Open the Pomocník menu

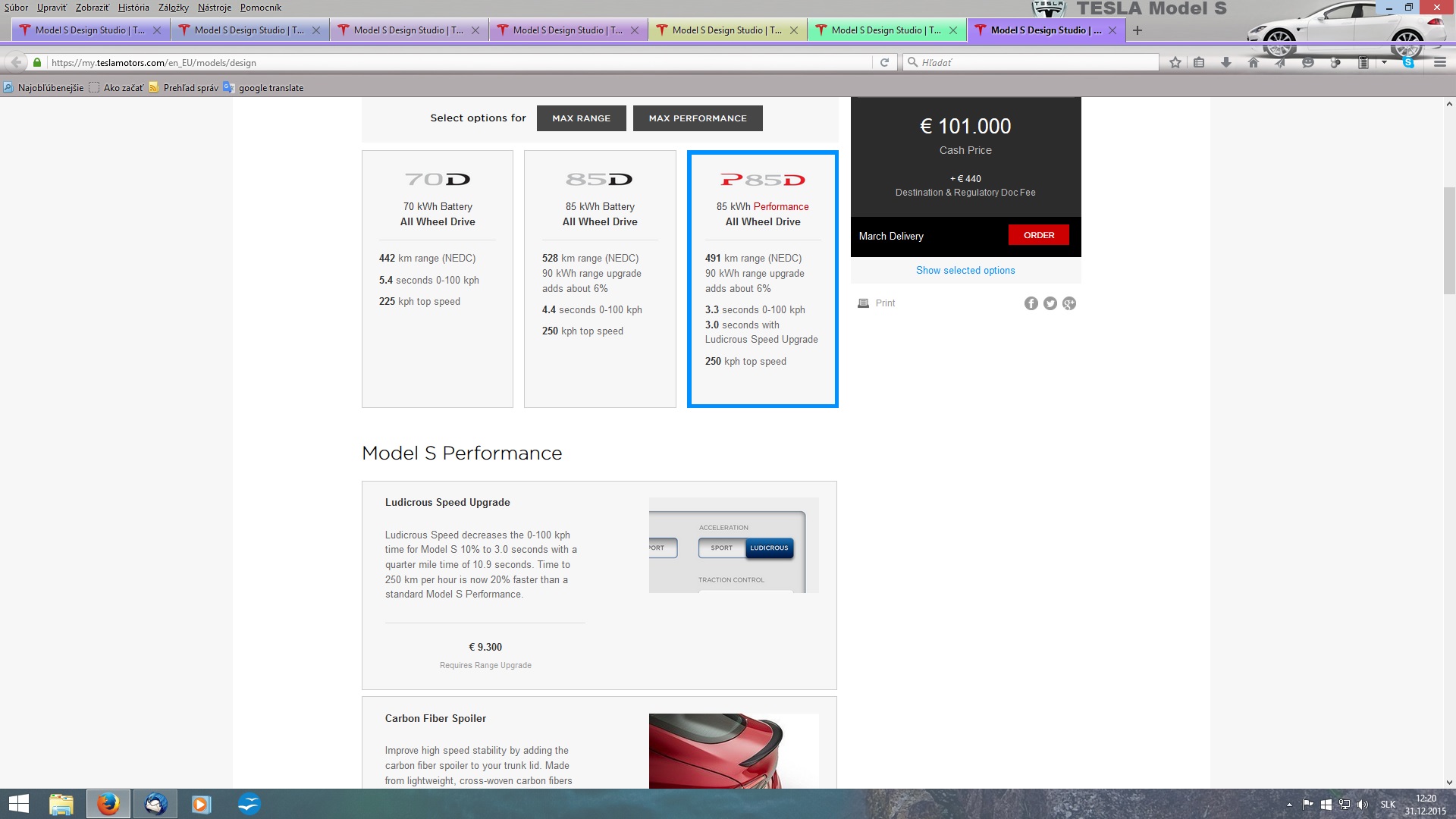(x=261, y=8)
